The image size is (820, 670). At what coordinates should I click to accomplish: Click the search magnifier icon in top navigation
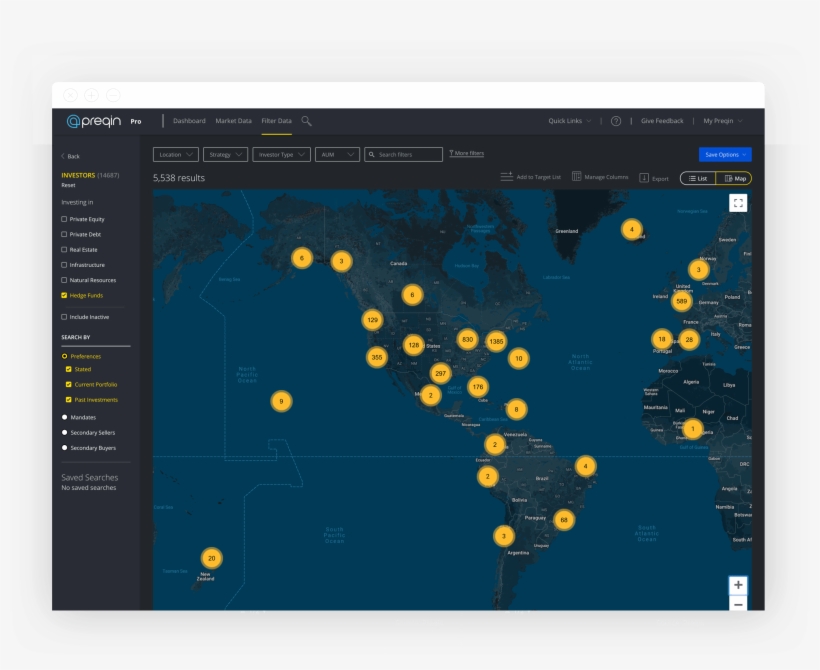pyautogui.click(x=306, y=121)
